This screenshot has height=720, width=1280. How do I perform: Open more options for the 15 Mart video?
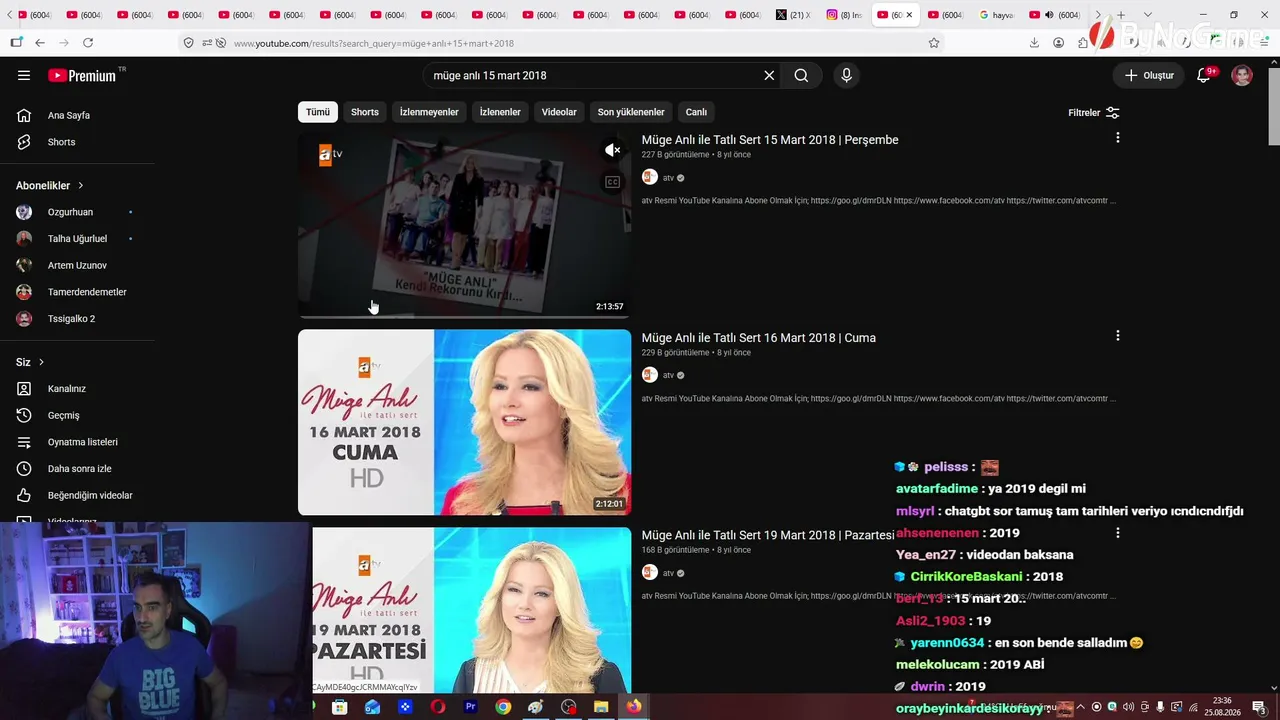pos(1117,138)
